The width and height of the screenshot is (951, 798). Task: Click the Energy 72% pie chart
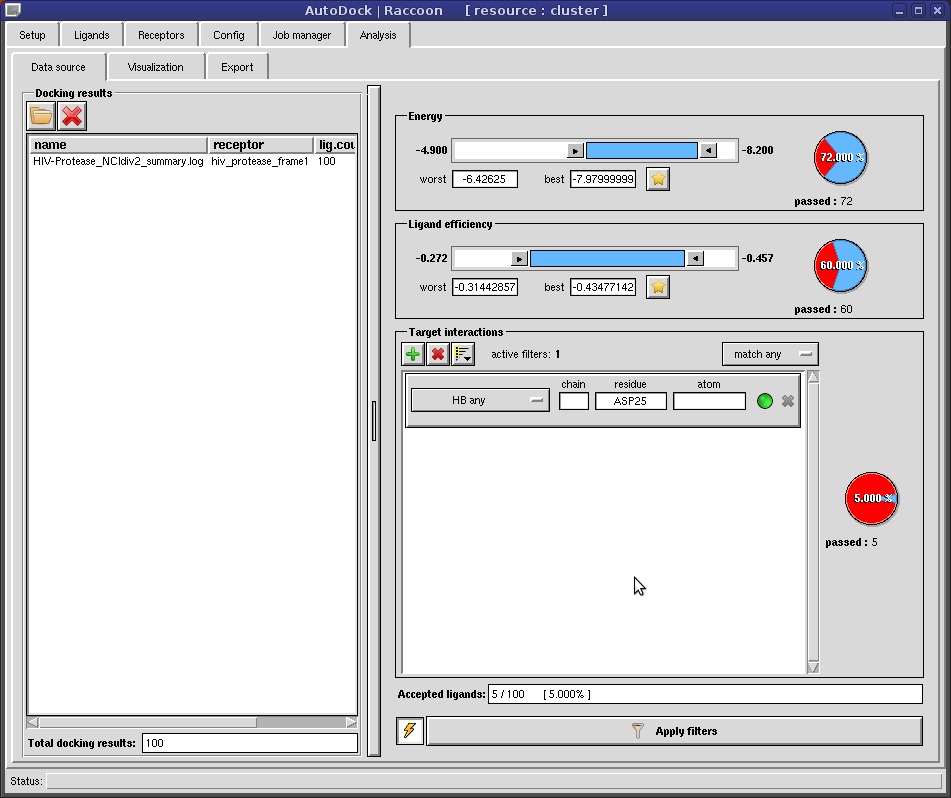pyautogui.click(x=841, y=158)
